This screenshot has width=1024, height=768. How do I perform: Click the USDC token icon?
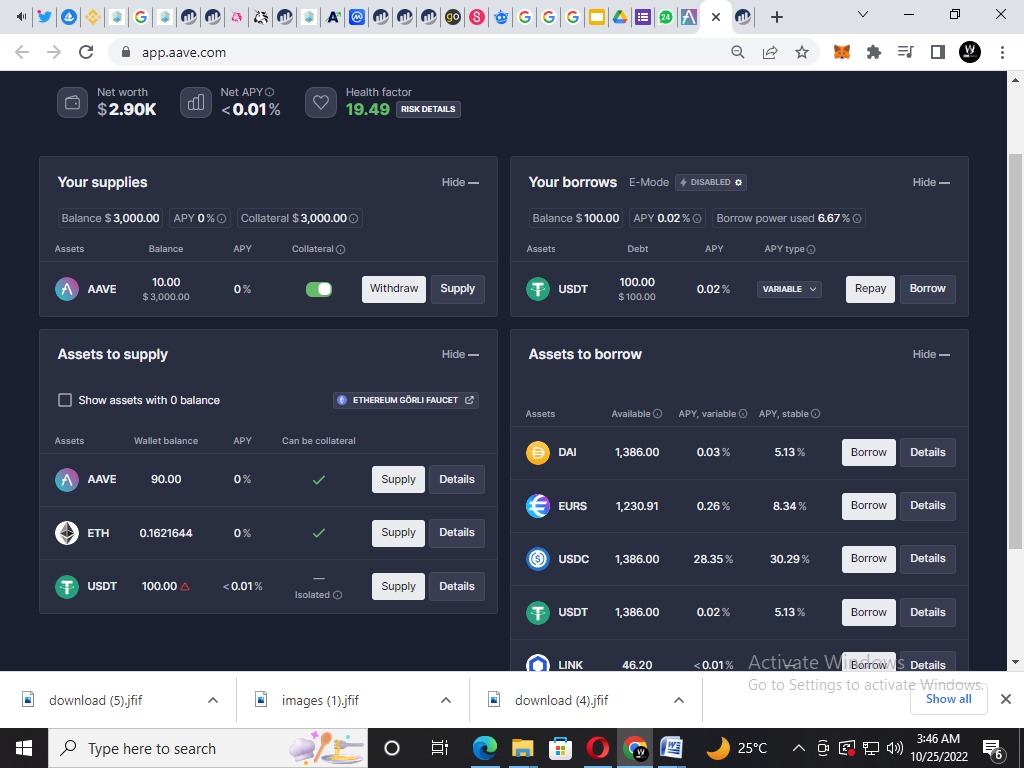pos(539,559)
